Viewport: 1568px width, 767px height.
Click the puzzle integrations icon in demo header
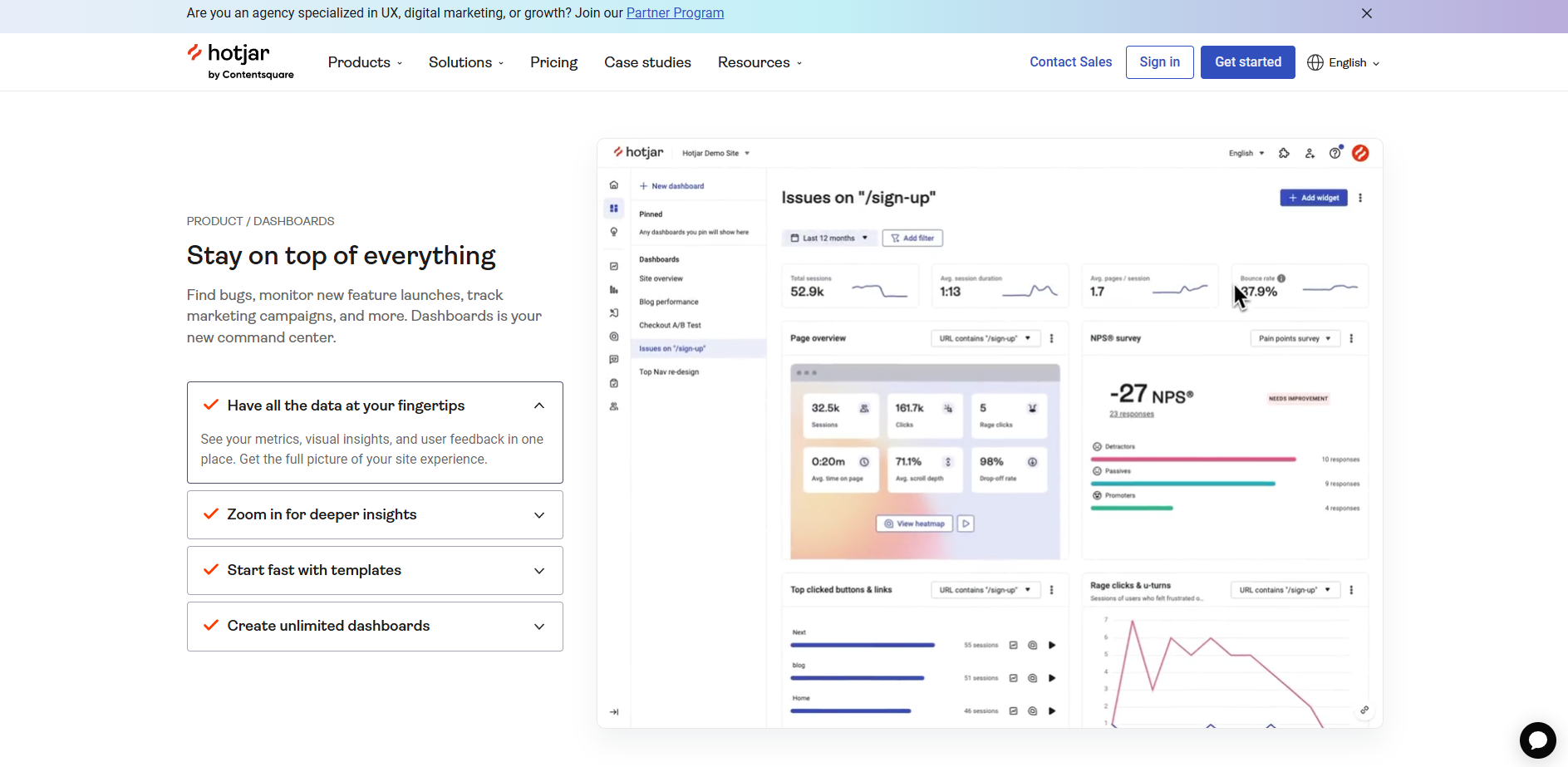point(1284,153)
